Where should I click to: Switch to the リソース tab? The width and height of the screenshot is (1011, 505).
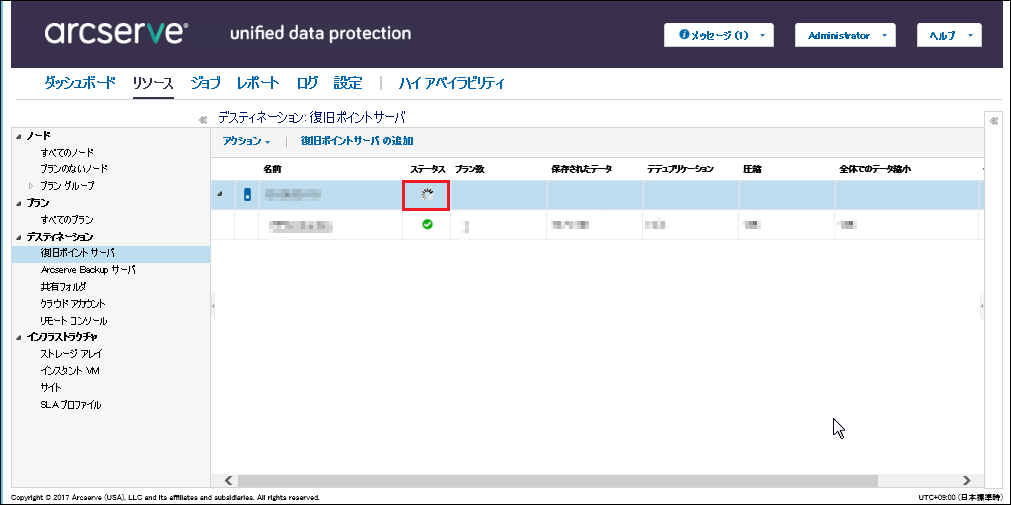coord(153,83)
